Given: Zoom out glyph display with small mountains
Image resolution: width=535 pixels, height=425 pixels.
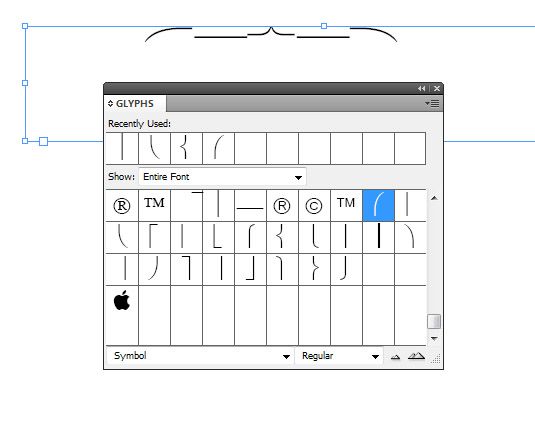Looking at the screenshot, I should point(395,357).
